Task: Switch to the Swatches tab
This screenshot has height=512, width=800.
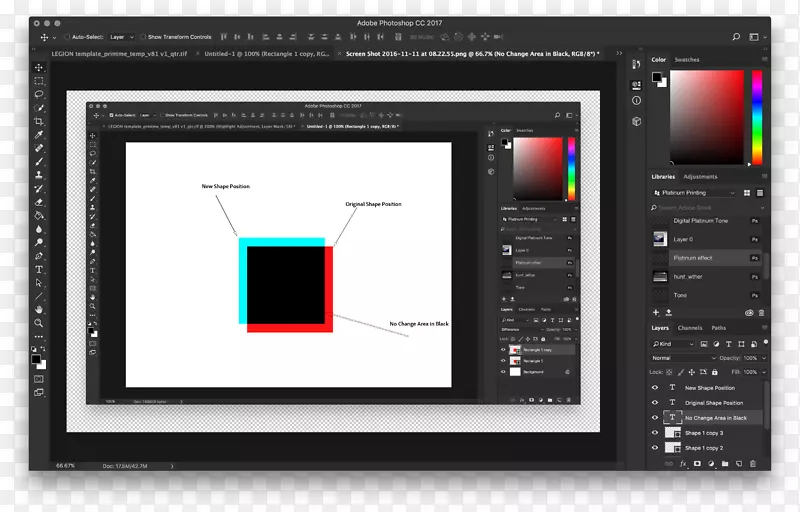Action: pos(687,60)
